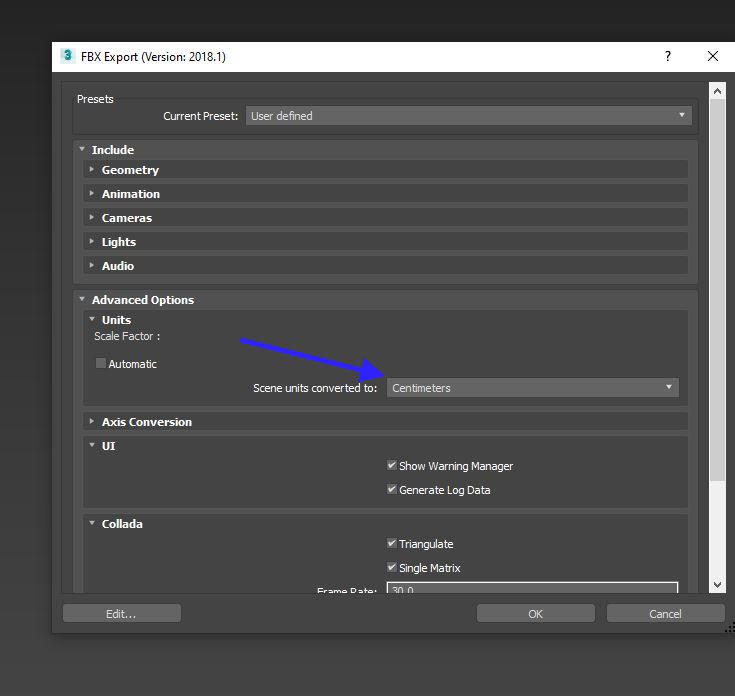Uncheck Show Warning Manager
Screen dimensions: 735x696
[x=392, y=466]
